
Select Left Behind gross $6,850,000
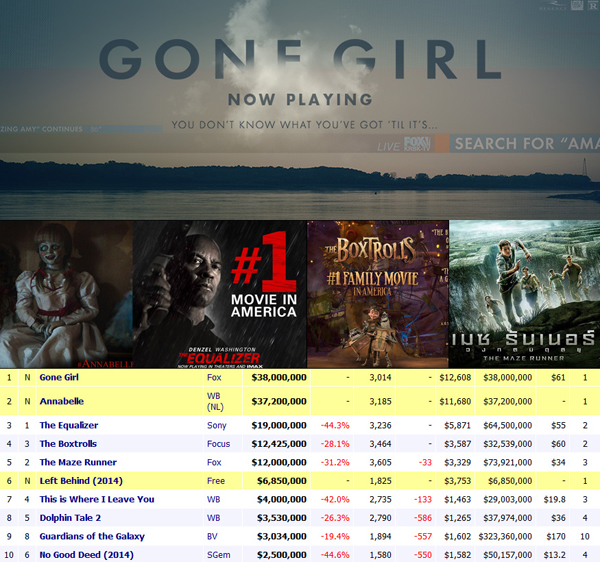[282, 481]
